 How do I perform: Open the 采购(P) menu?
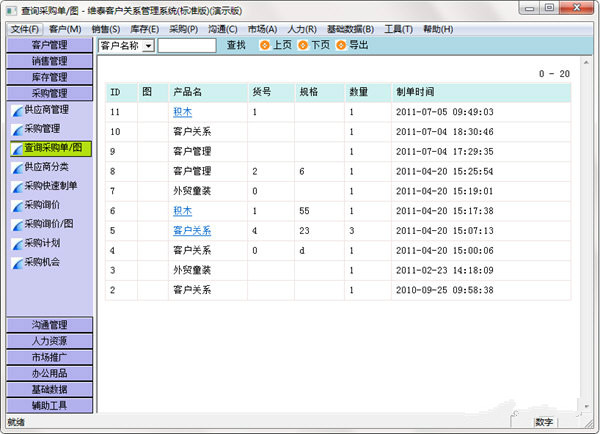(x=184, y=29)
